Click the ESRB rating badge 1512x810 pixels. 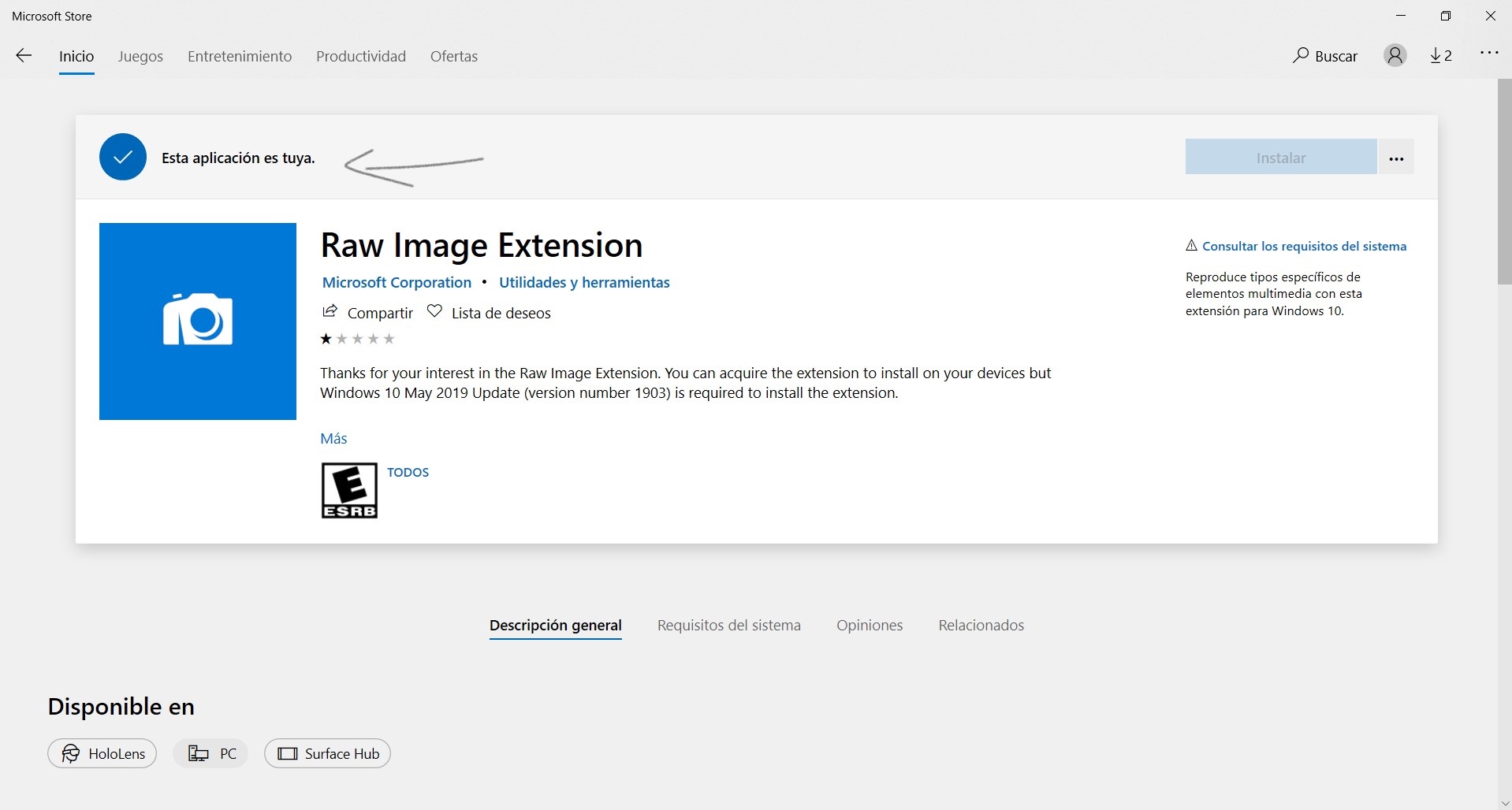coord(349,490)
